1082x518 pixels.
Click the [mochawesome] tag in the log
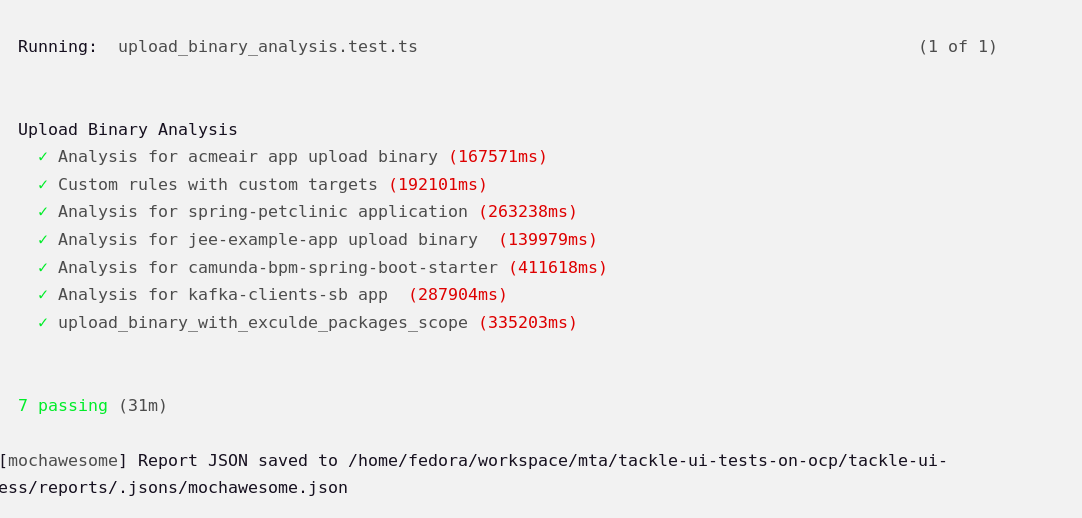pyautogui.click(x=63, y=461)
